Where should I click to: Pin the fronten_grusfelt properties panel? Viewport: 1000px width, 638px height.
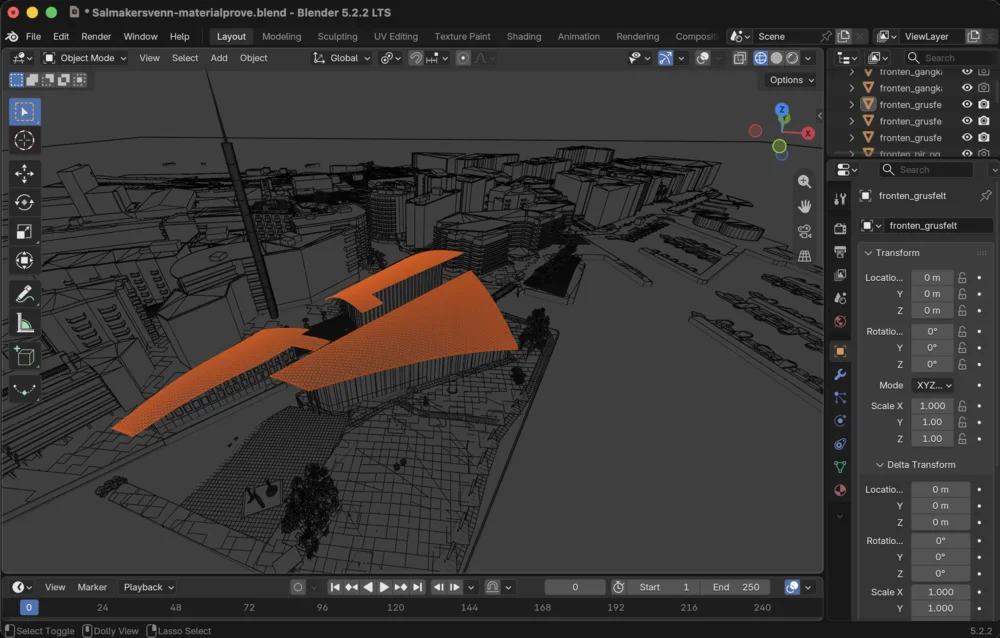point(985,196)
